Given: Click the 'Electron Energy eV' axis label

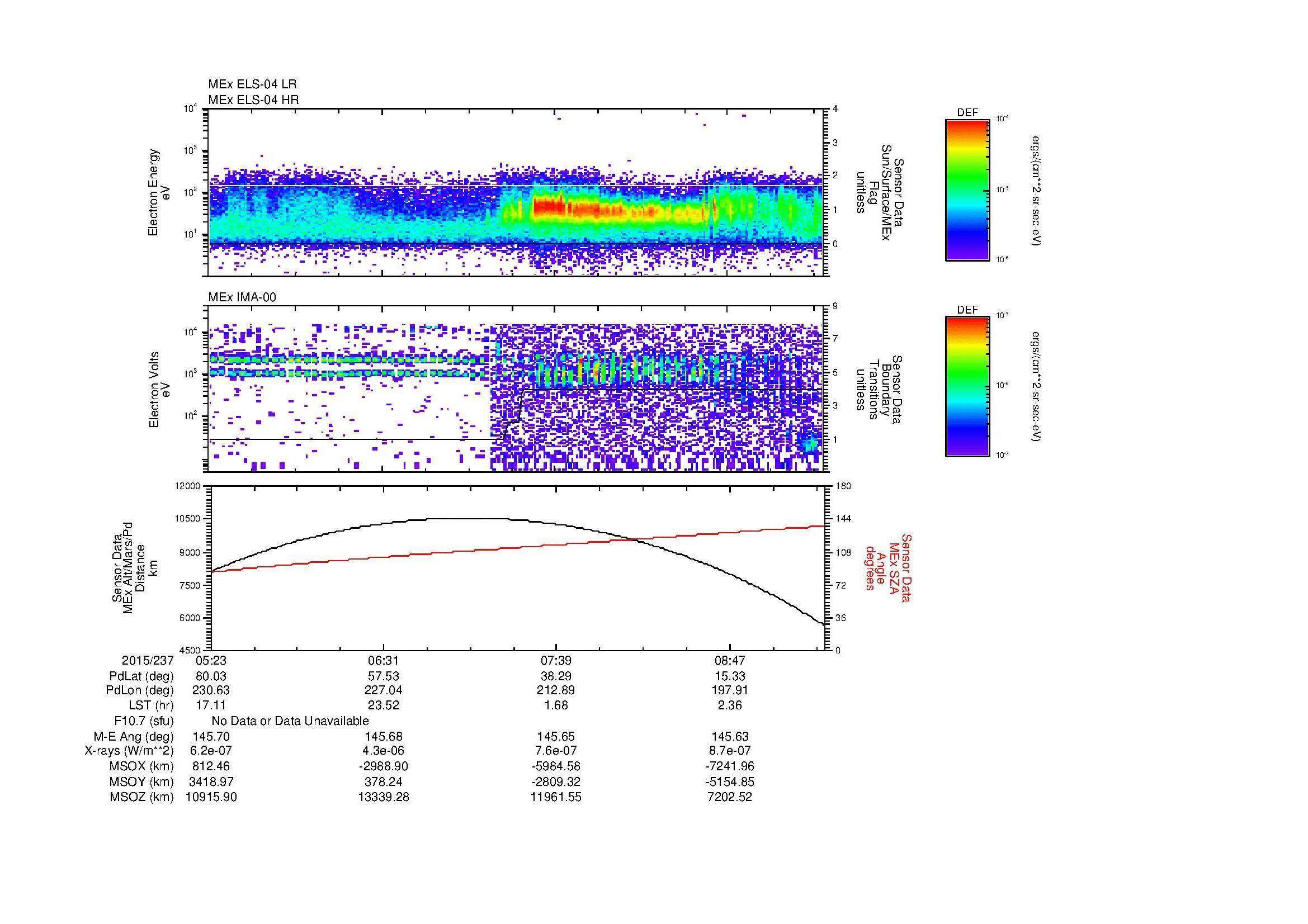Looking at the screenshot, I should [x=159, y=192].
